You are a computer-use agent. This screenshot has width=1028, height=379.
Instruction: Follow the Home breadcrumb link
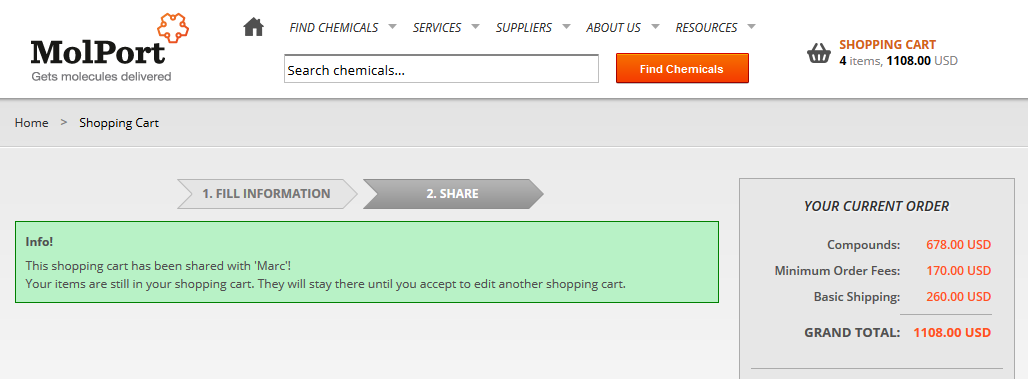pos(31,123)
